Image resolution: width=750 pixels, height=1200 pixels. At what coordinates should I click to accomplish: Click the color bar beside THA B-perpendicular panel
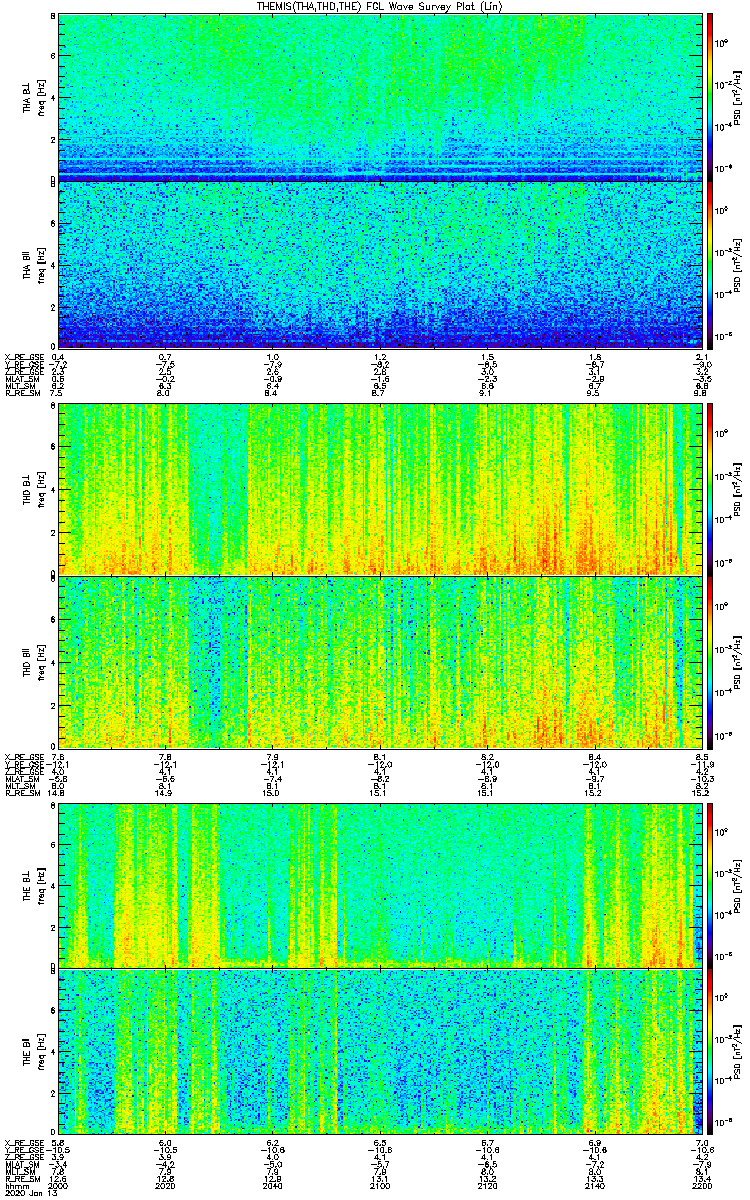tap(711, 97)
